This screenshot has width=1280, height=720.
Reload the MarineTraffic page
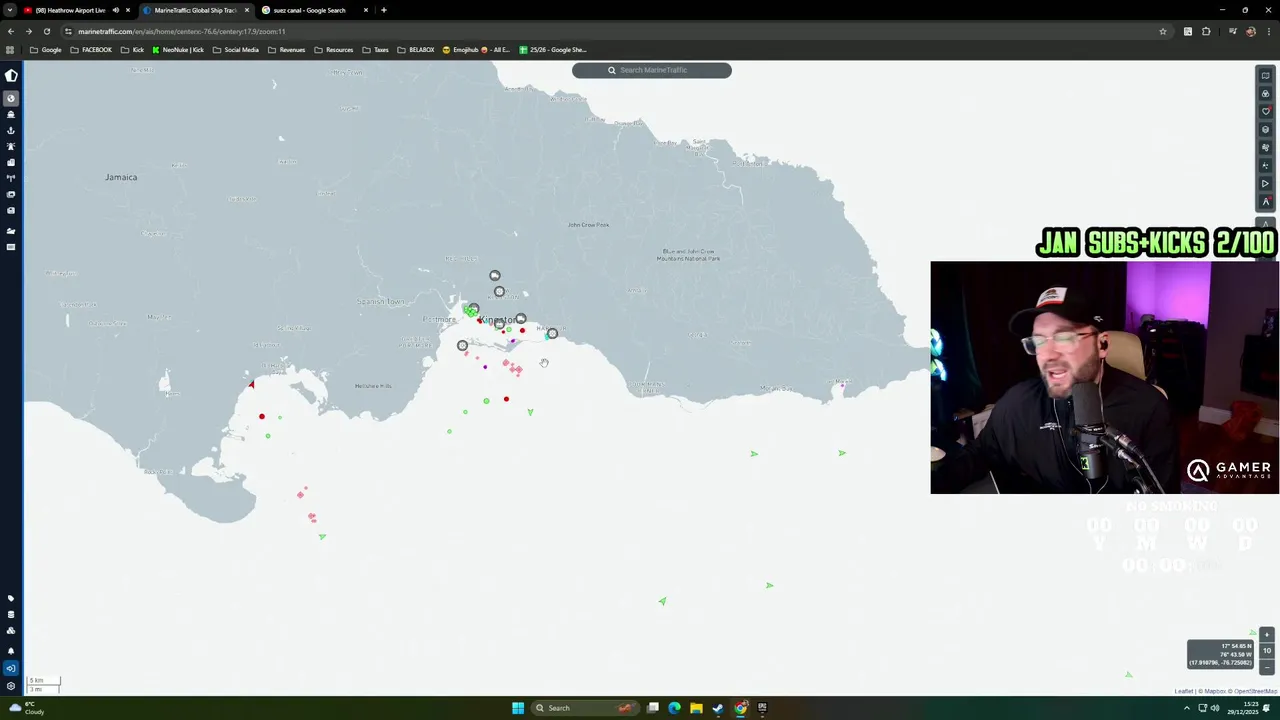click(46, 31)
